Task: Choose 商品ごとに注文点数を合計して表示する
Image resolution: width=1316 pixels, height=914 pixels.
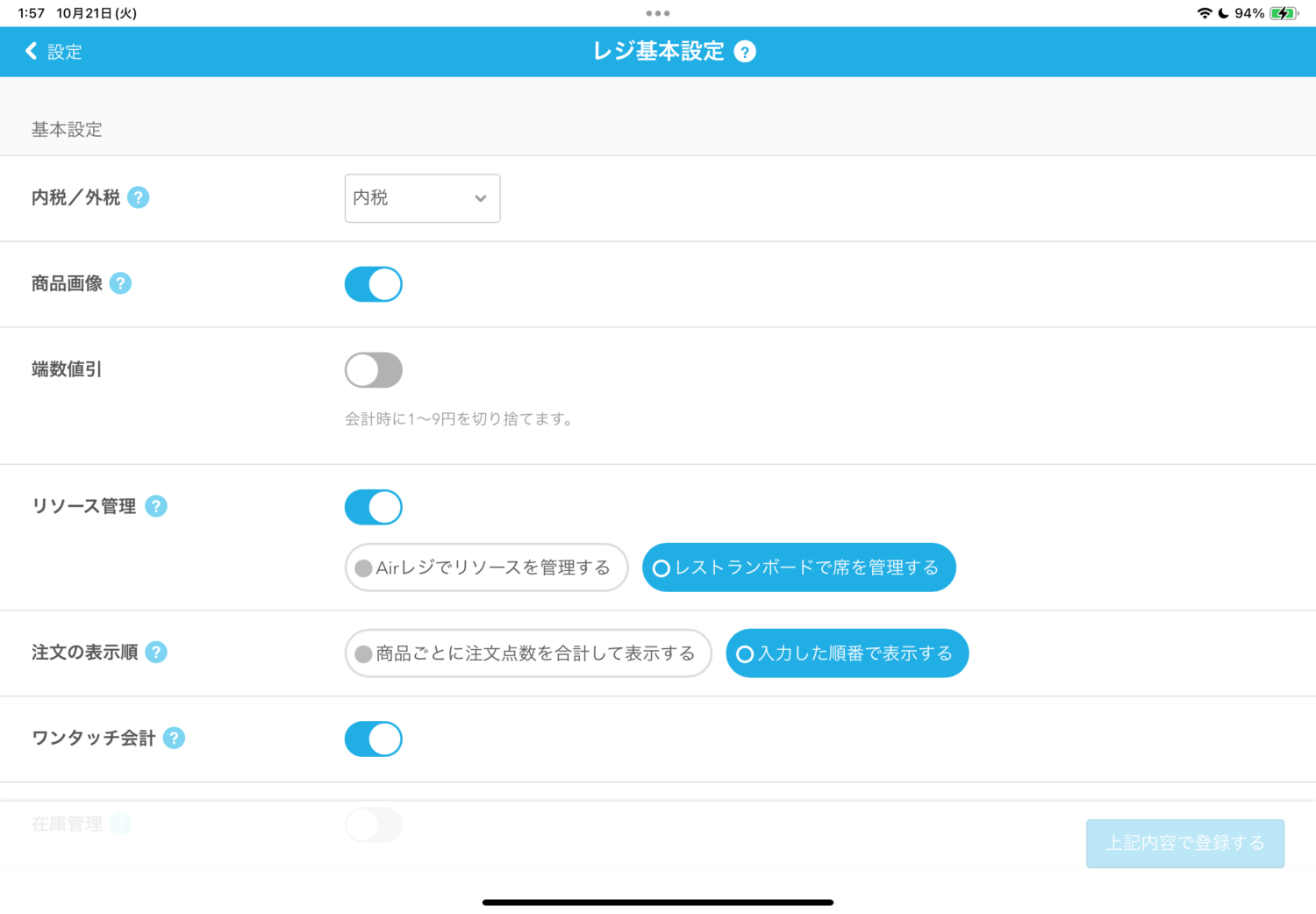Action: point(527,653)
